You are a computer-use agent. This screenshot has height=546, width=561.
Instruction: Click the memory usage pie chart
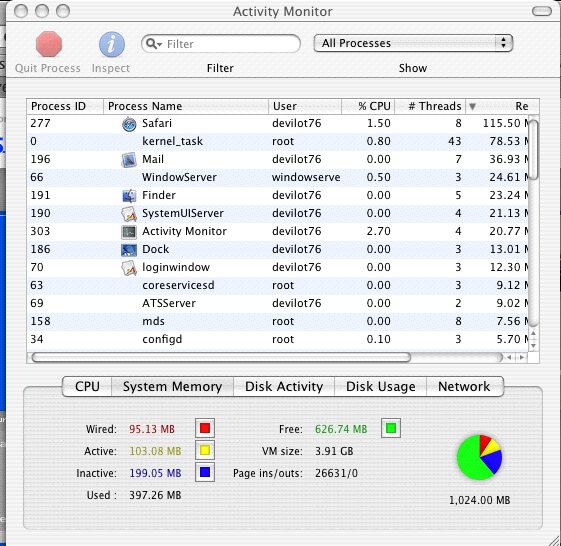pyautogui.click(x=479, y=457)
